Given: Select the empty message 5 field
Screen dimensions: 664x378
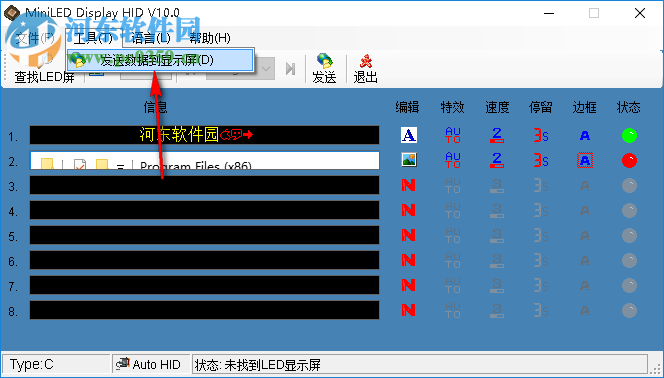Looking at the screenshot, I should pos(205,235).
